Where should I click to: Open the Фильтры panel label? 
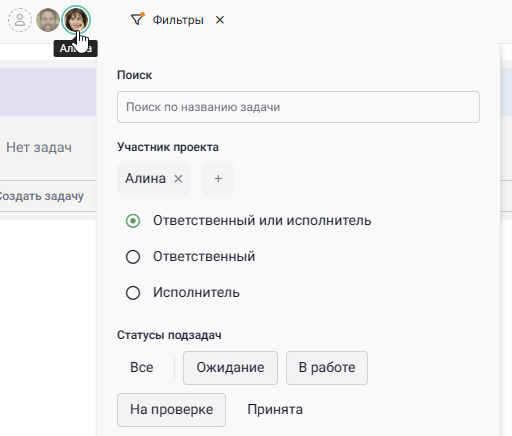coord(178,20)
